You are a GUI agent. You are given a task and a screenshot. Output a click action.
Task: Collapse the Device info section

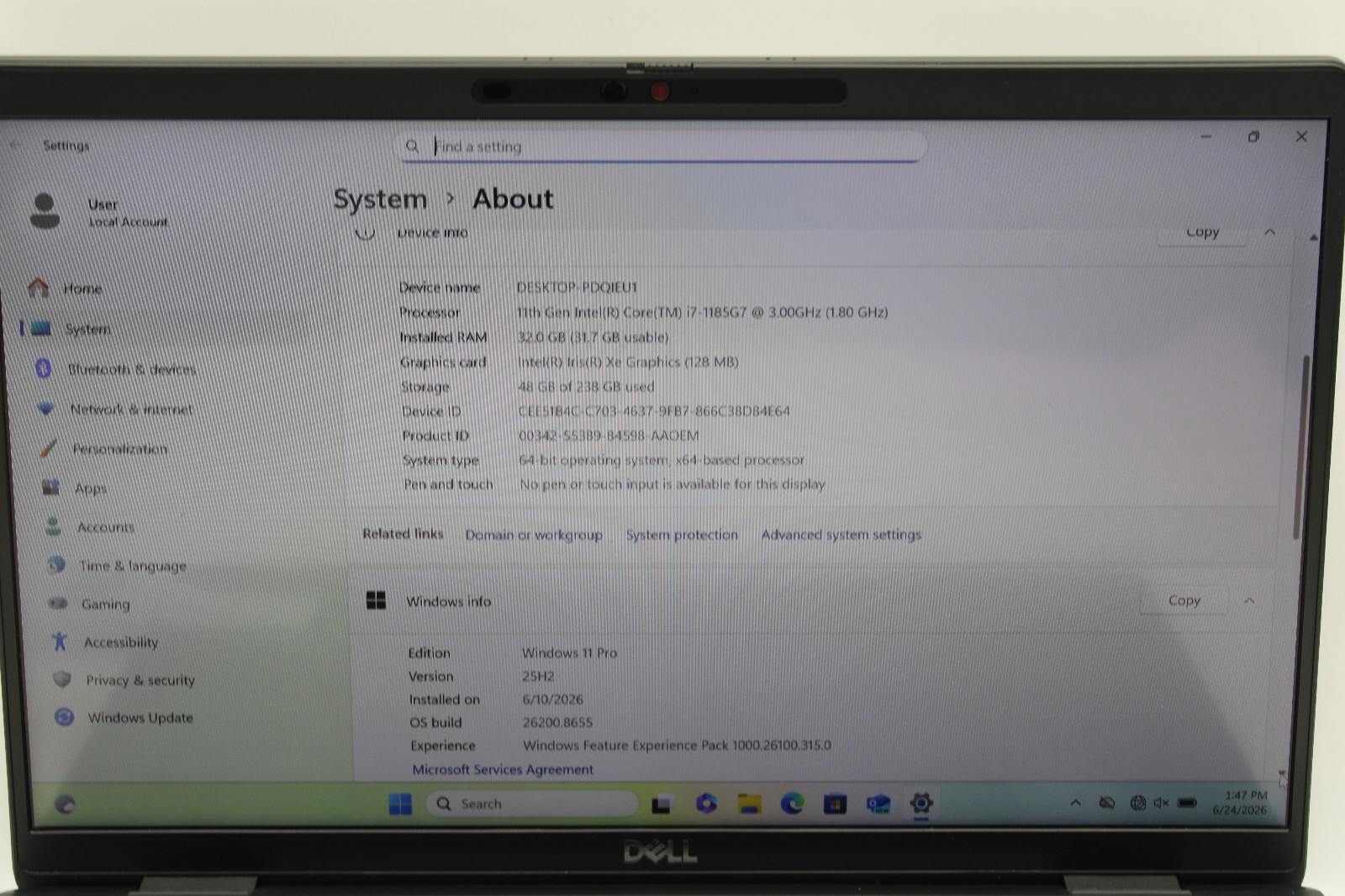(1269, 232)
